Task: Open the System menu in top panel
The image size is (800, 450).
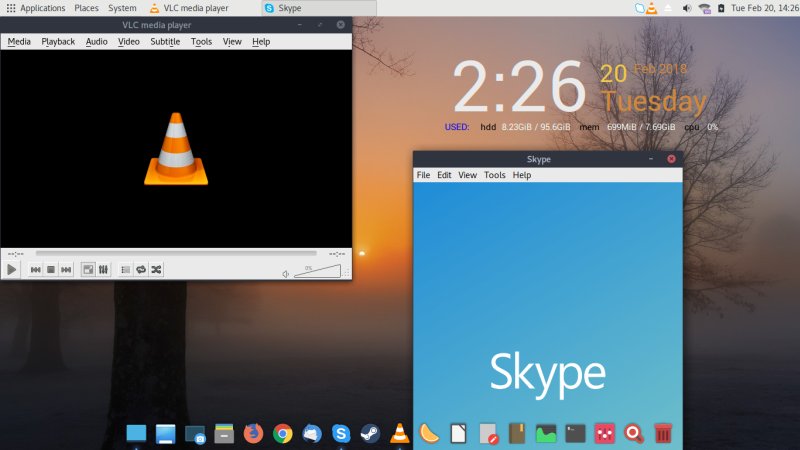Action: 122,8
